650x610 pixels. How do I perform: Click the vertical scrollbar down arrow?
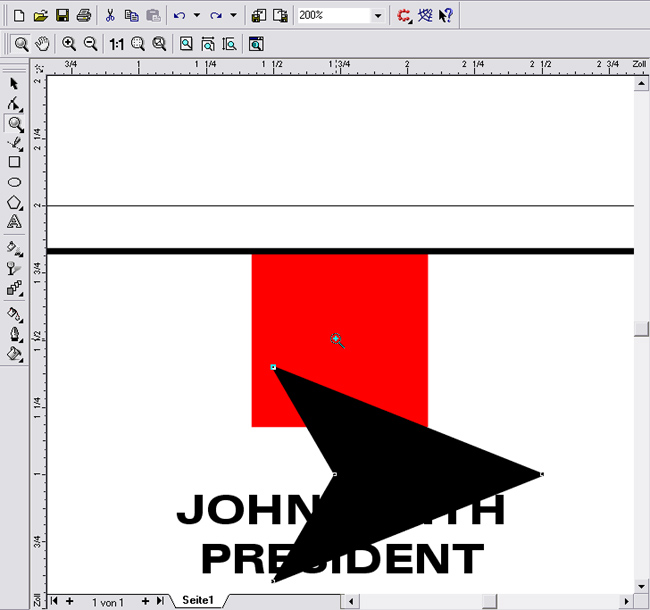pos(641,585)
